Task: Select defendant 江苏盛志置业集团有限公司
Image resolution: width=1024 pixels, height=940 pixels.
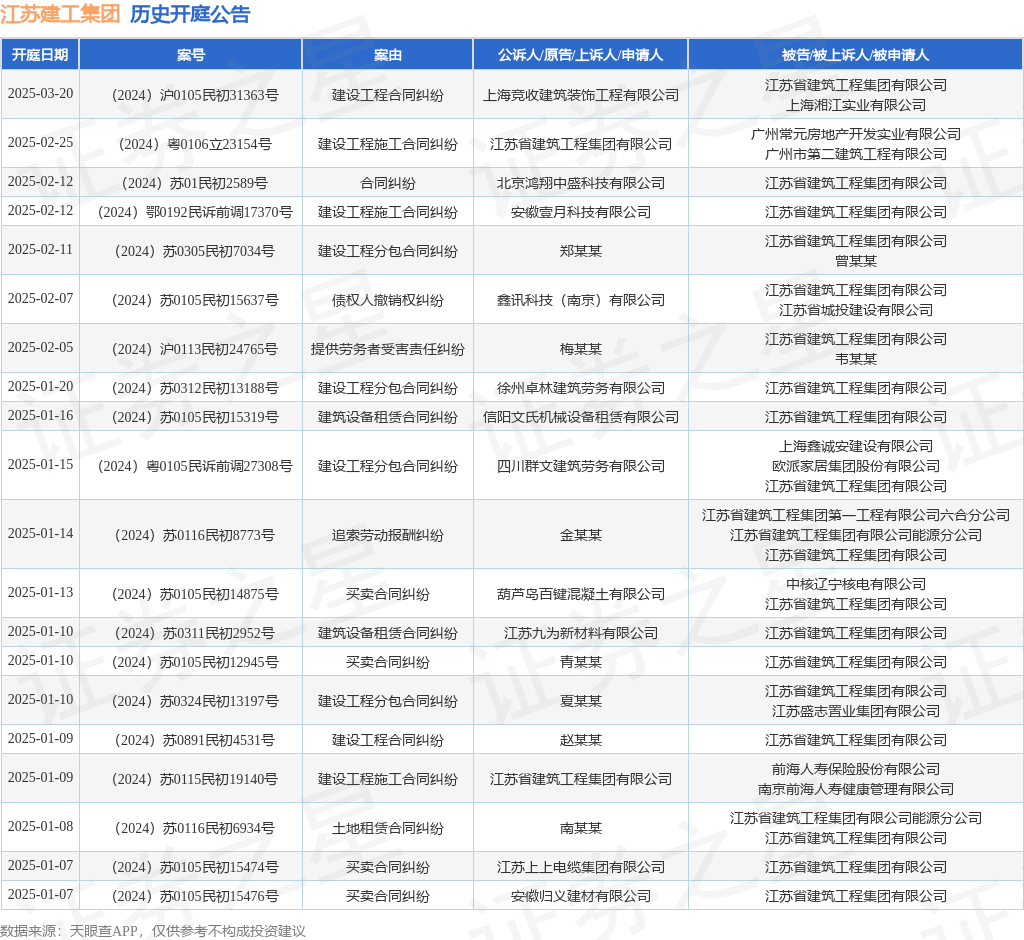Action: (x=856, y=711)
